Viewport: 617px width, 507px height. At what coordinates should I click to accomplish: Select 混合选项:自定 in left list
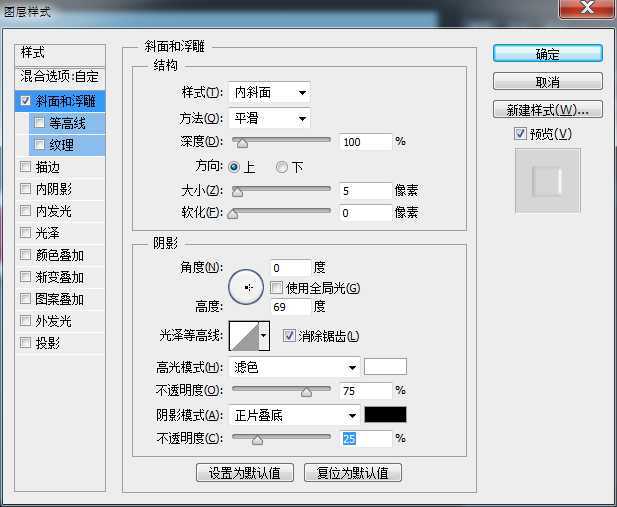pyautogui.click(x=60, y=76)
